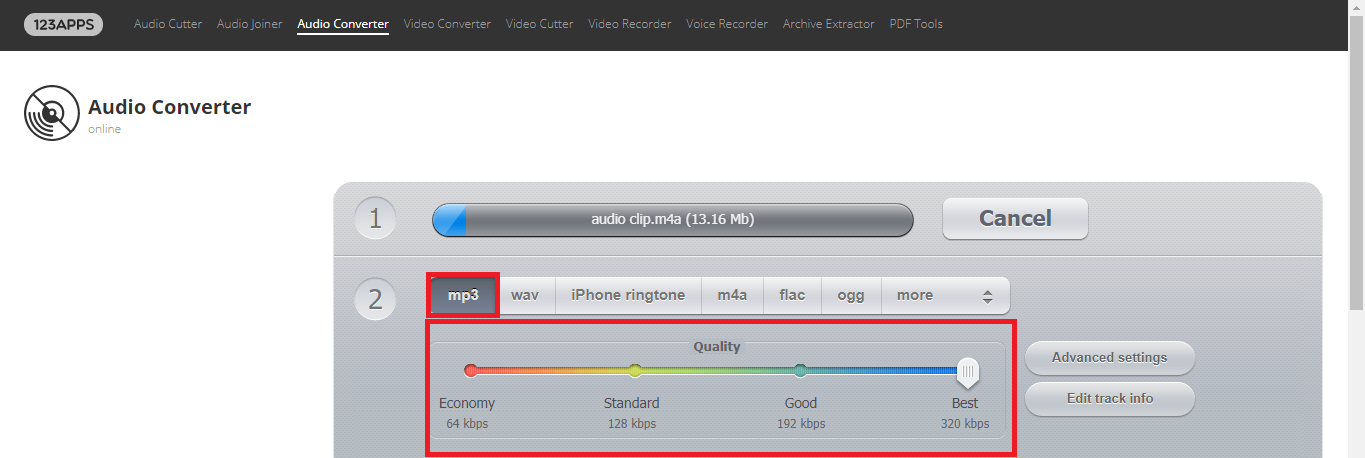Open the Voice Recorder tool
Image resolution: width=1365 pixels, height=458 pixels.
coord(727,24)
